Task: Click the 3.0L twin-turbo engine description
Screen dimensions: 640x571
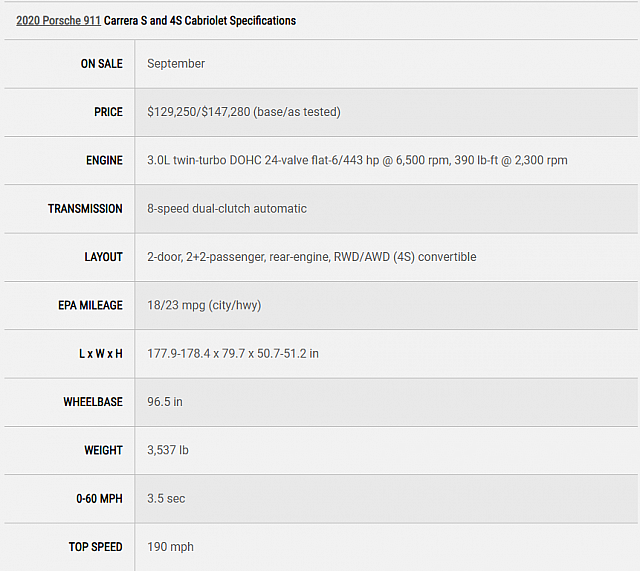Action: pyautogui.click(x=357, y=160)
